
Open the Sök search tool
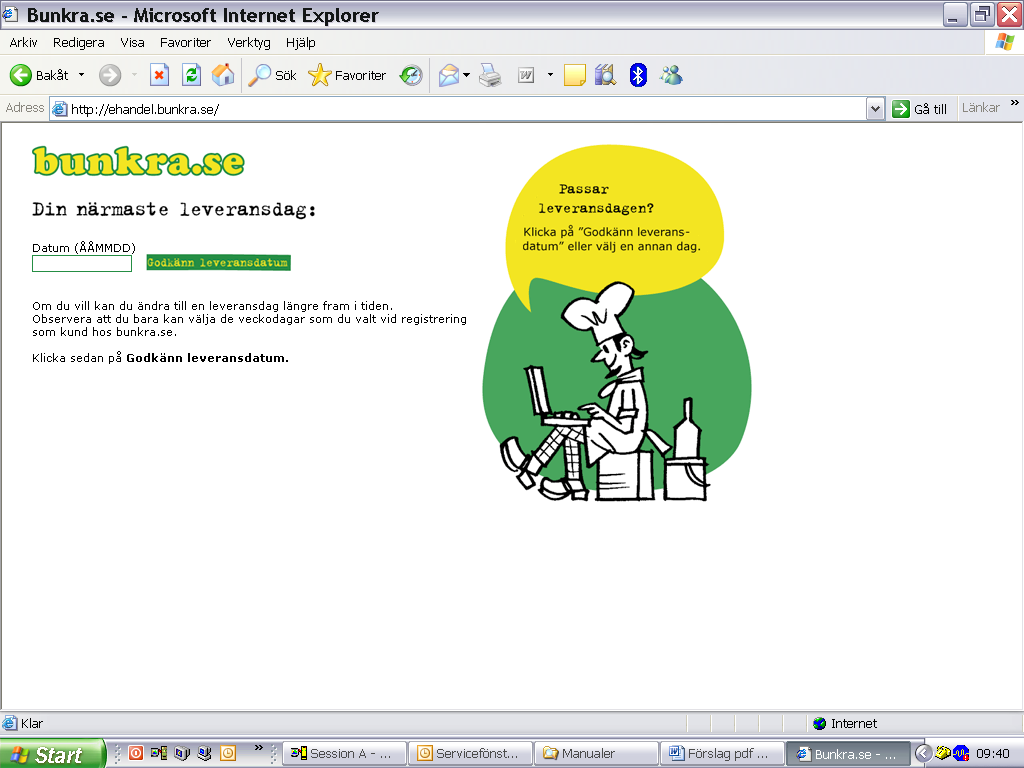272,75
